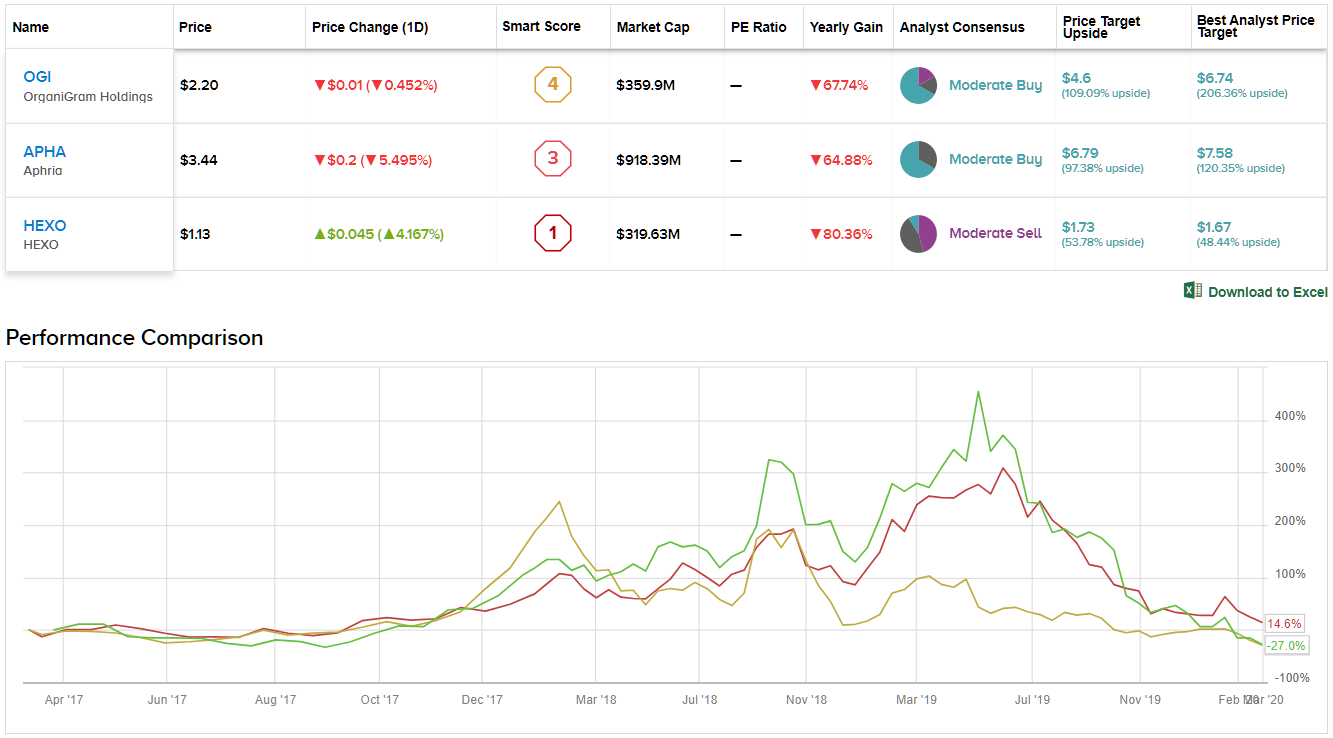This screenshot has height=738, width=1333.
Task: Sort by the Price column header
Action: (x=195, y=27)
